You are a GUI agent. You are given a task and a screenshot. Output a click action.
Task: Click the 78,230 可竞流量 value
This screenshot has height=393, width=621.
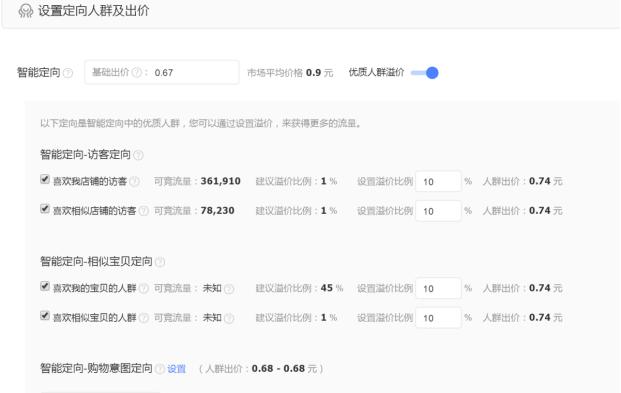tap(217, 210)
